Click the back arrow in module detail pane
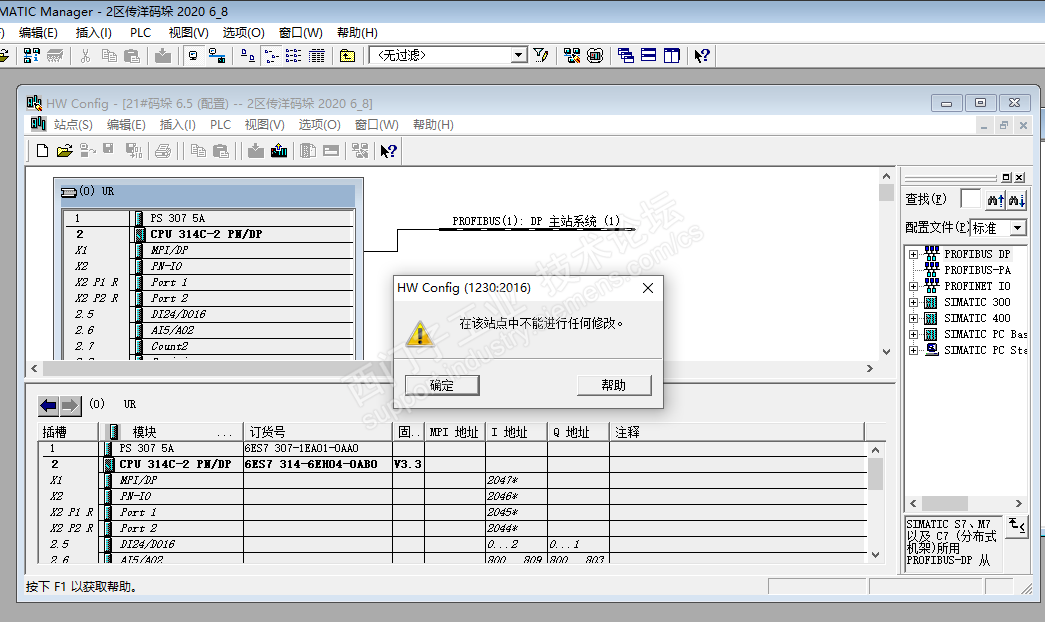 pos(48,405)
